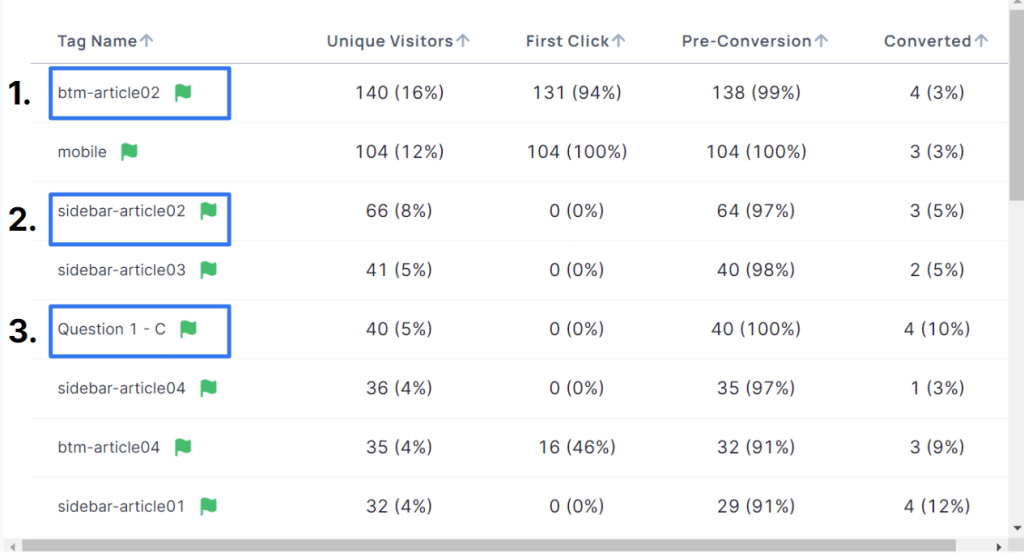Open the btm-article02 tag name

click(x=108, y=93)
